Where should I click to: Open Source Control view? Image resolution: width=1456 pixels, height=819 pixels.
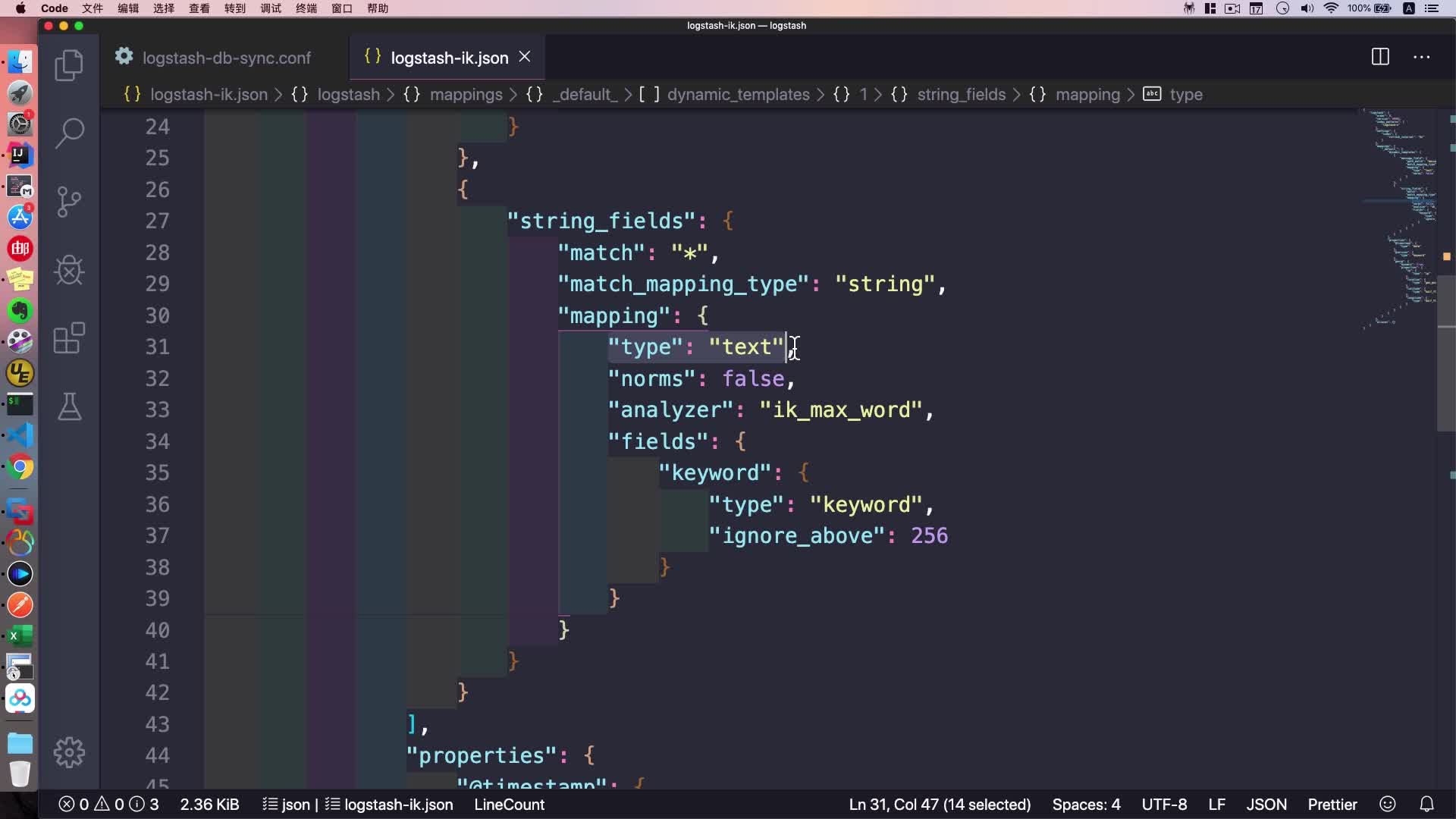(x=69, y=202)
